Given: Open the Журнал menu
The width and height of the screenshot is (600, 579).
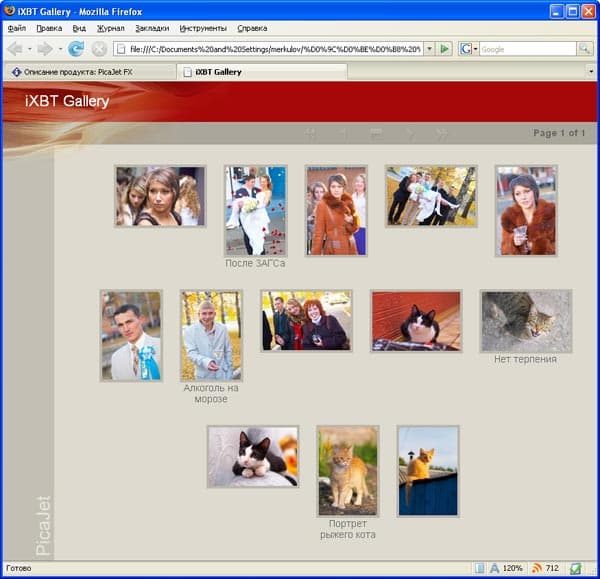Looking at the screenshot, I should 111,28.
